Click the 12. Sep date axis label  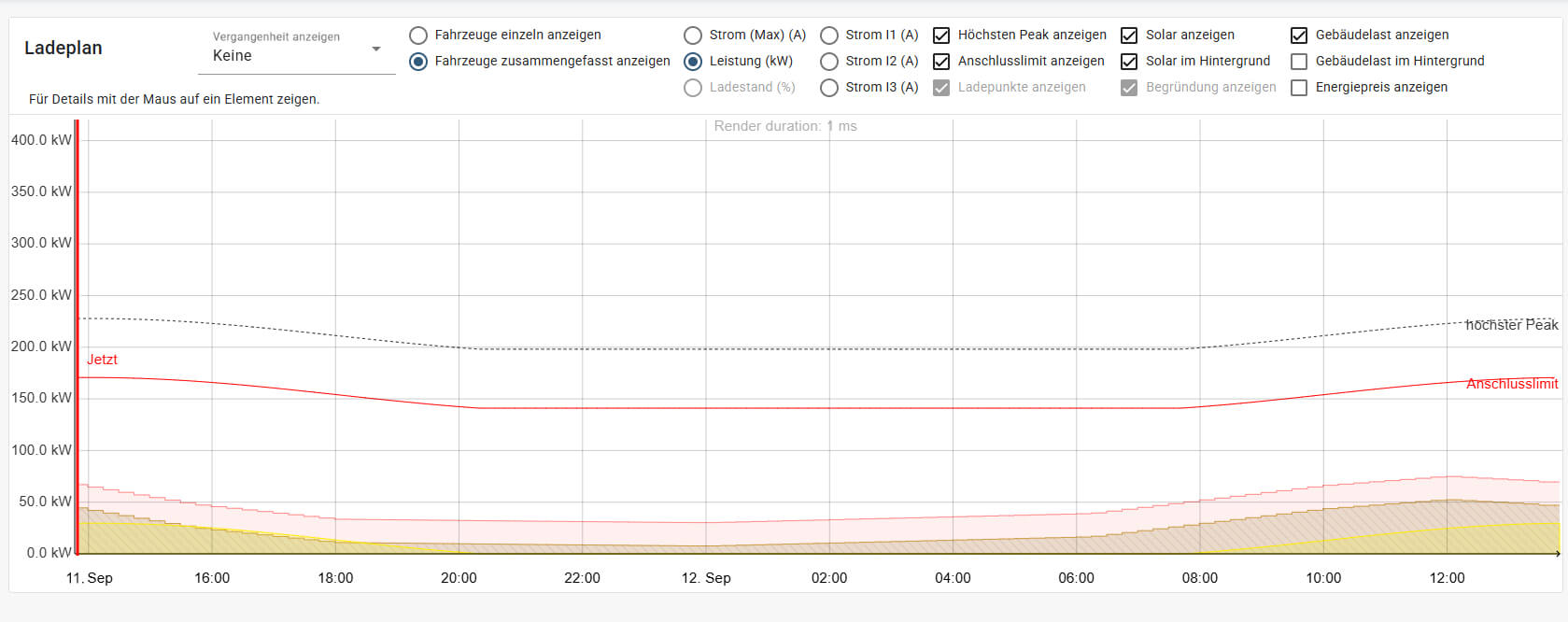click(706, 578)
